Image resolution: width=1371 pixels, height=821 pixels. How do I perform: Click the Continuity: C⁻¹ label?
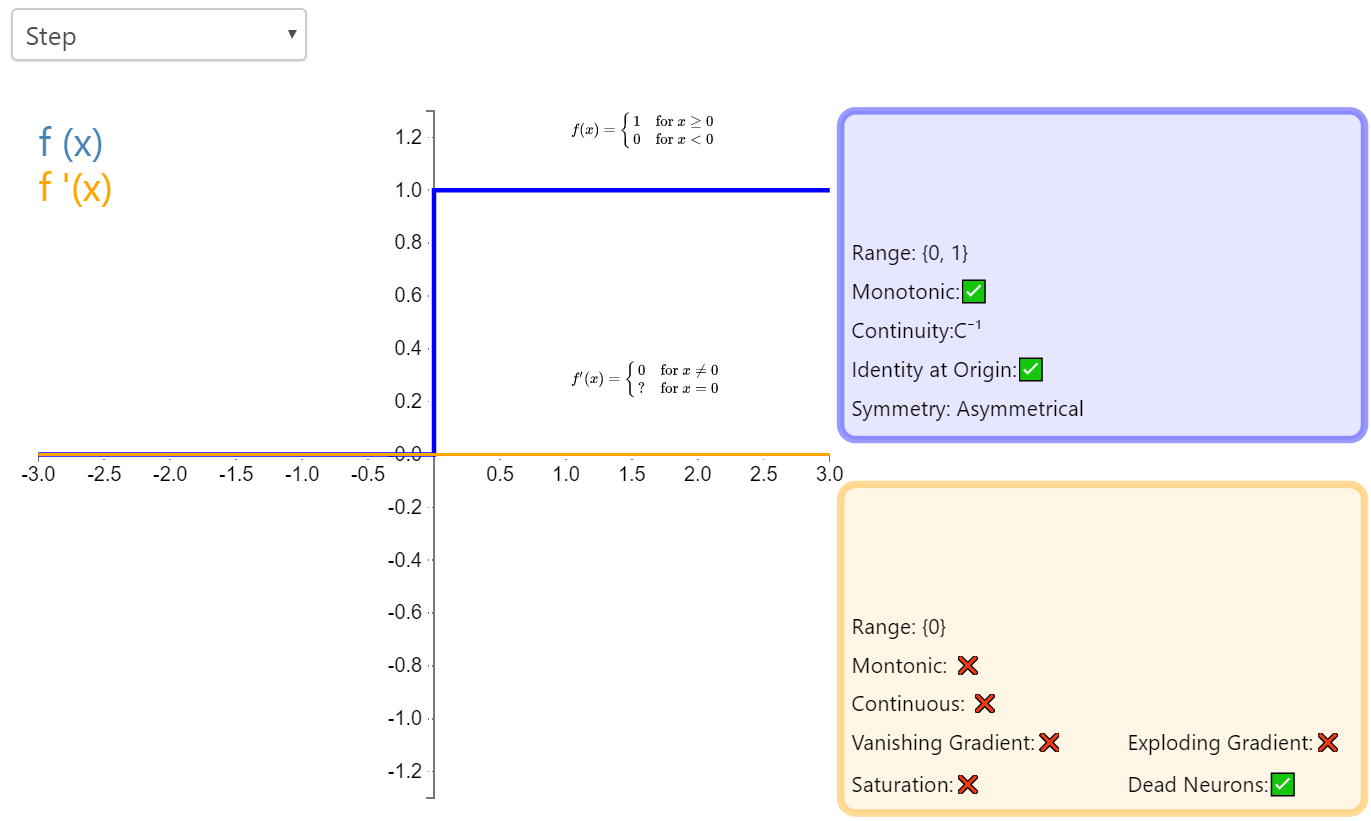tap(908, 331)
